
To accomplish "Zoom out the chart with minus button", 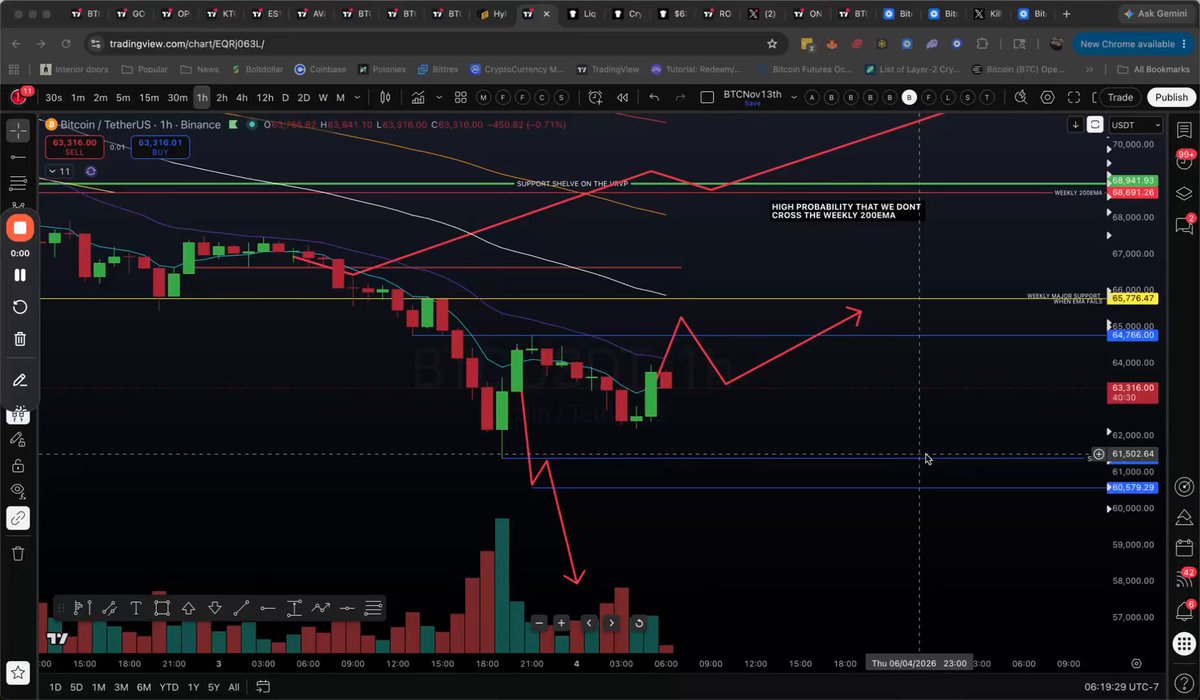I will tap(539, 623).
